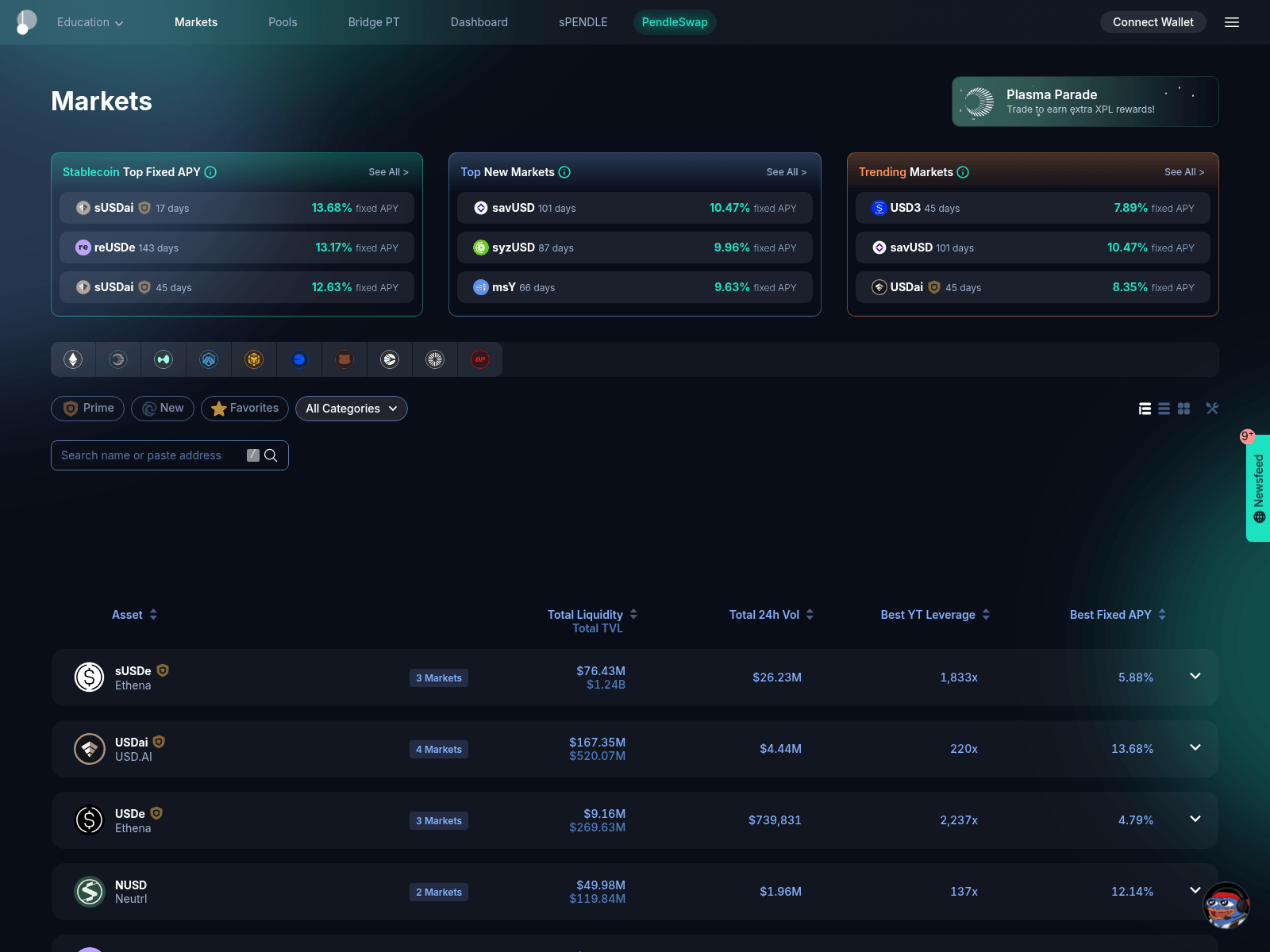Toggle the Favorites star filter
Image resolution: width=1270 pixels, height=952 pixels.
244,408
